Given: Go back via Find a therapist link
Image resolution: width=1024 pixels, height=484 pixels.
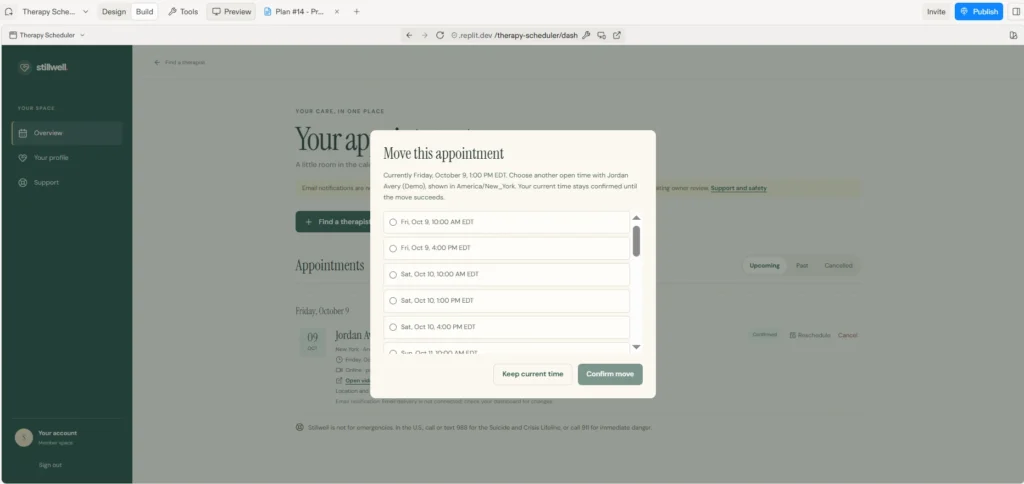Looking at the screenshot, I should coord(180,63).
